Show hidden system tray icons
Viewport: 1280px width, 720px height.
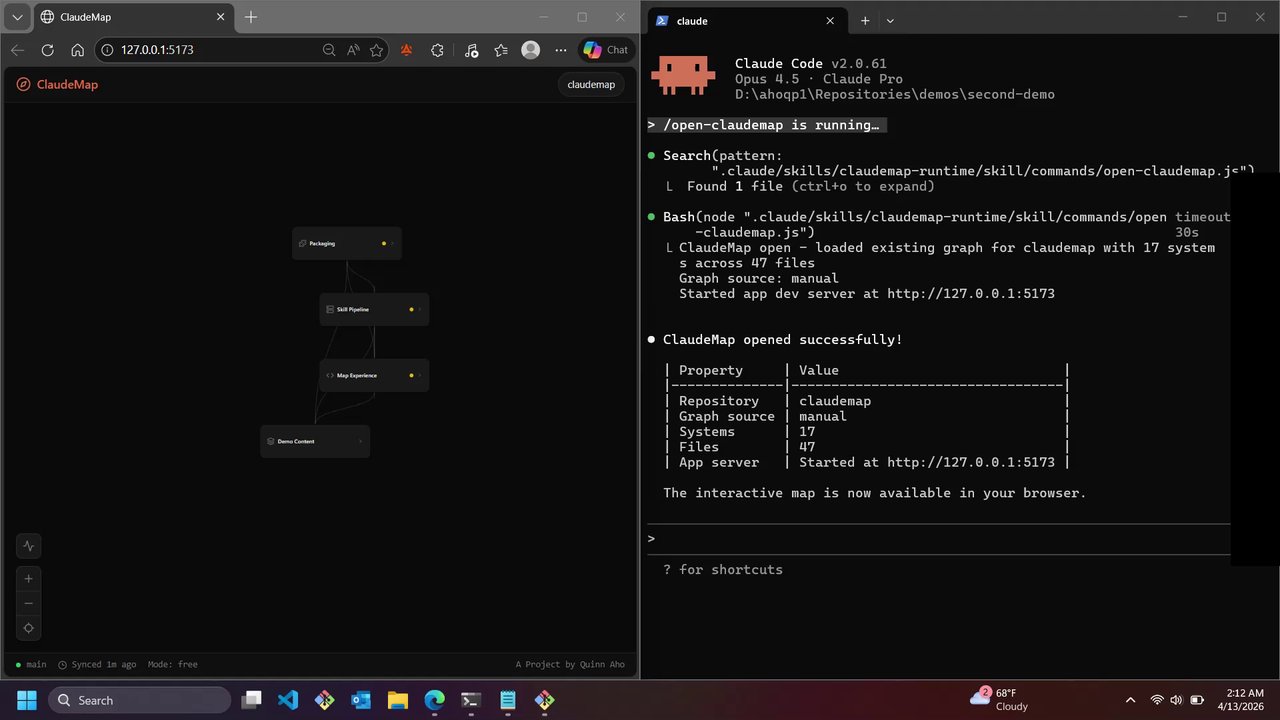pos(1130,700)
